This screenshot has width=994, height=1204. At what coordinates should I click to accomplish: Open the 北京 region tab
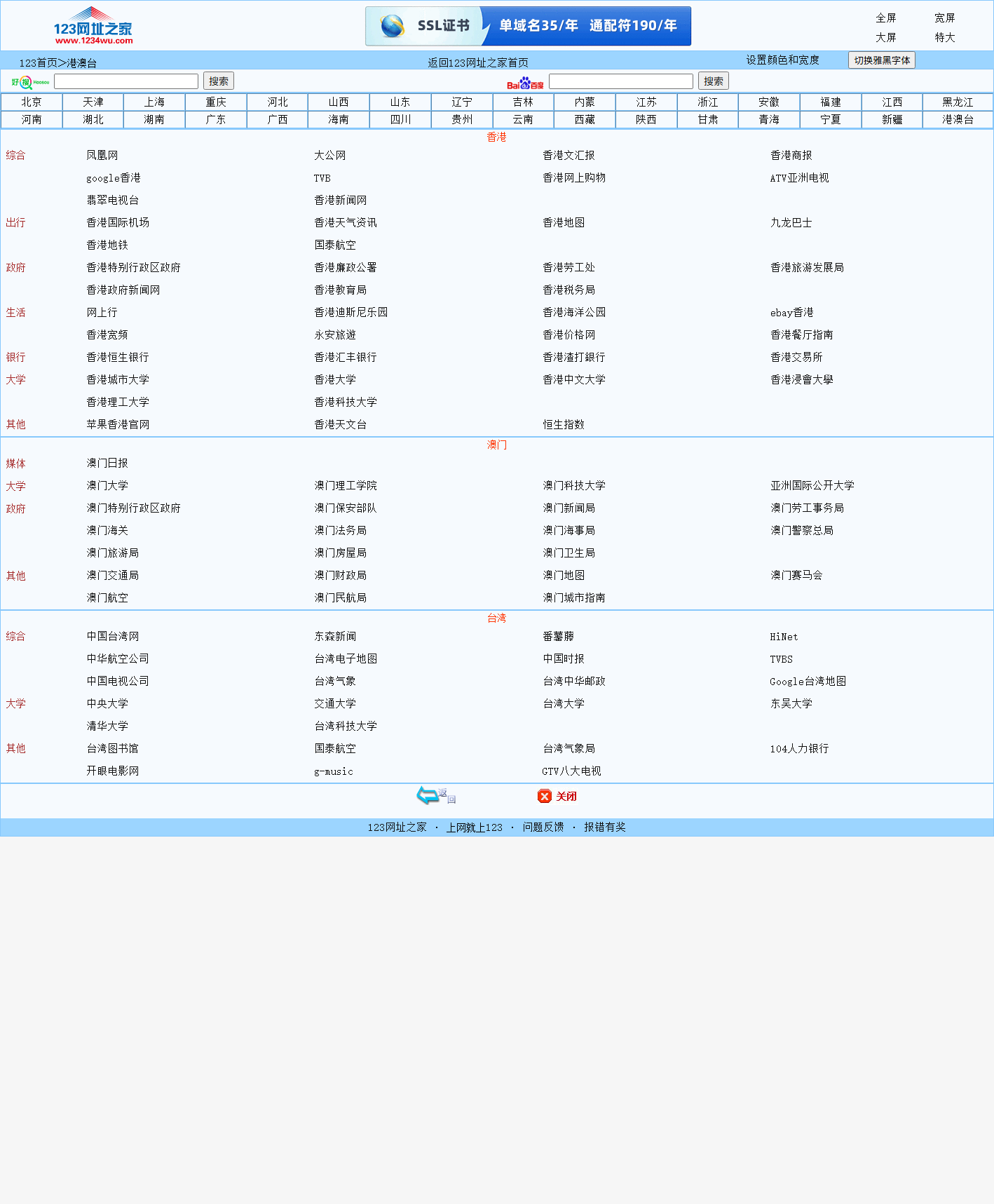(32, 102)
